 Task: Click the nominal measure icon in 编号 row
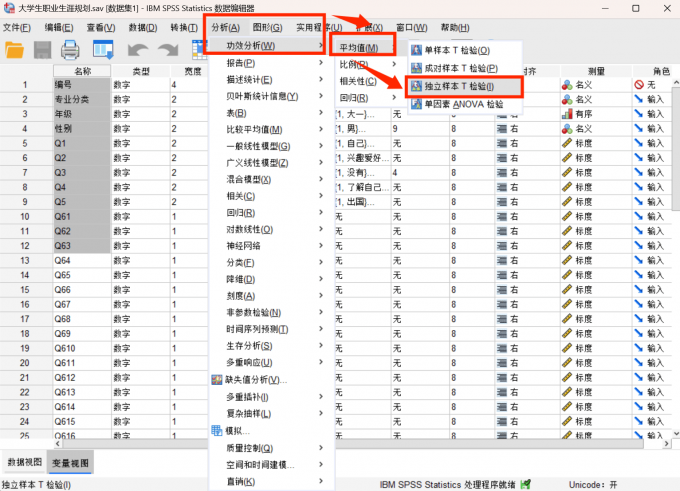(x=567, y=85)
